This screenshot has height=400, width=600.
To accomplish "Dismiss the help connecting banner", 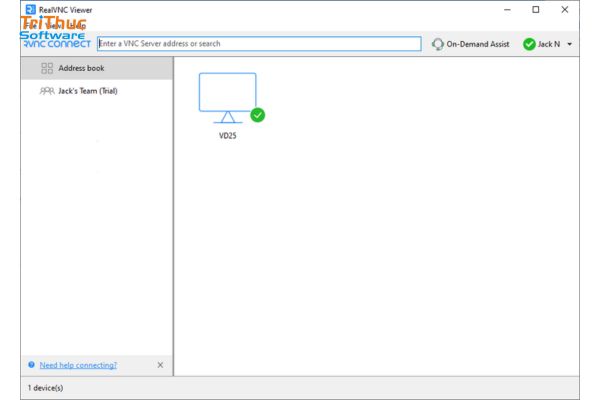I will [x=160, y=365].
